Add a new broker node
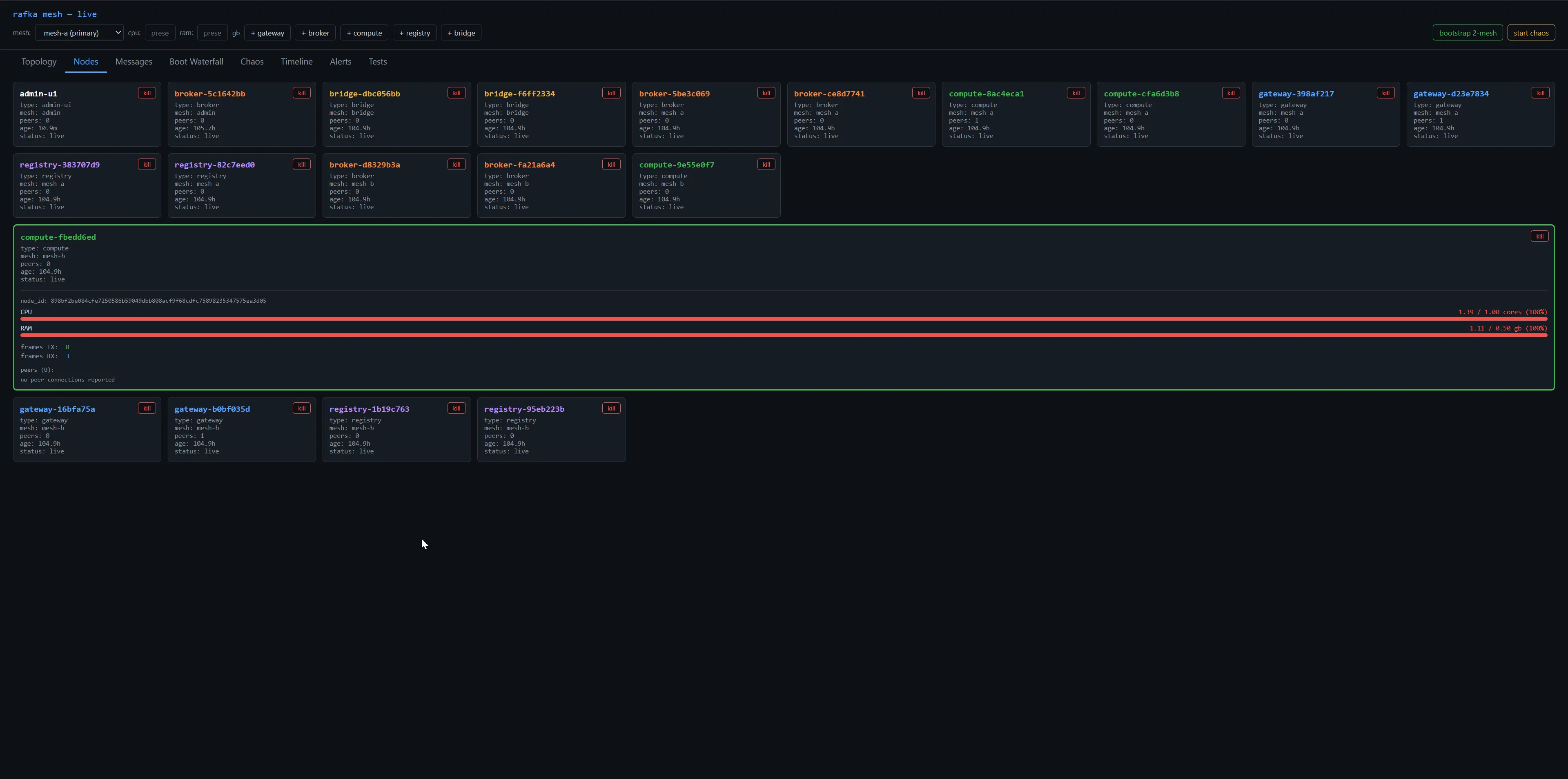 [315, 33]
